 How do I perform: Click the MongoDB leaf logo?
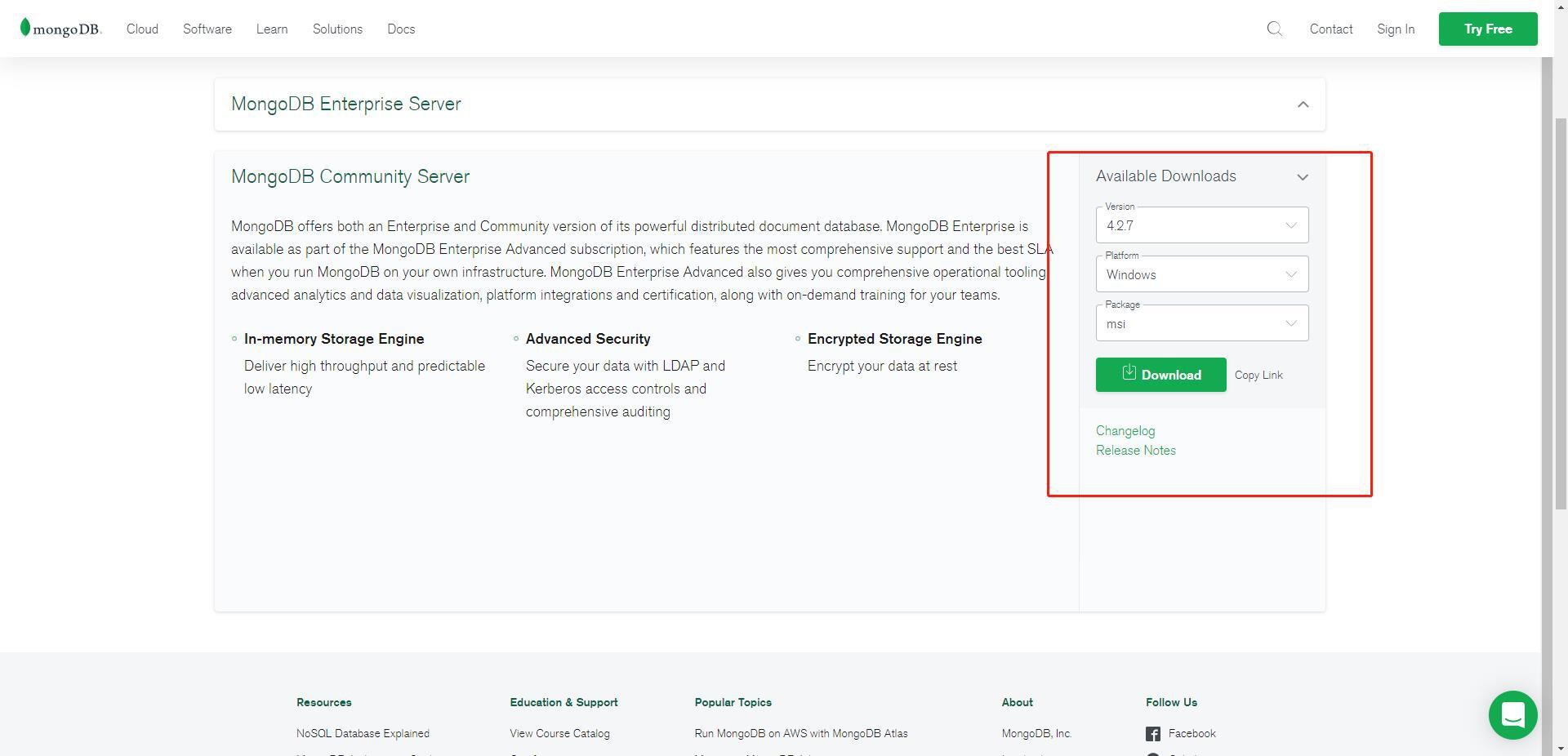click(x=60, y=29)
